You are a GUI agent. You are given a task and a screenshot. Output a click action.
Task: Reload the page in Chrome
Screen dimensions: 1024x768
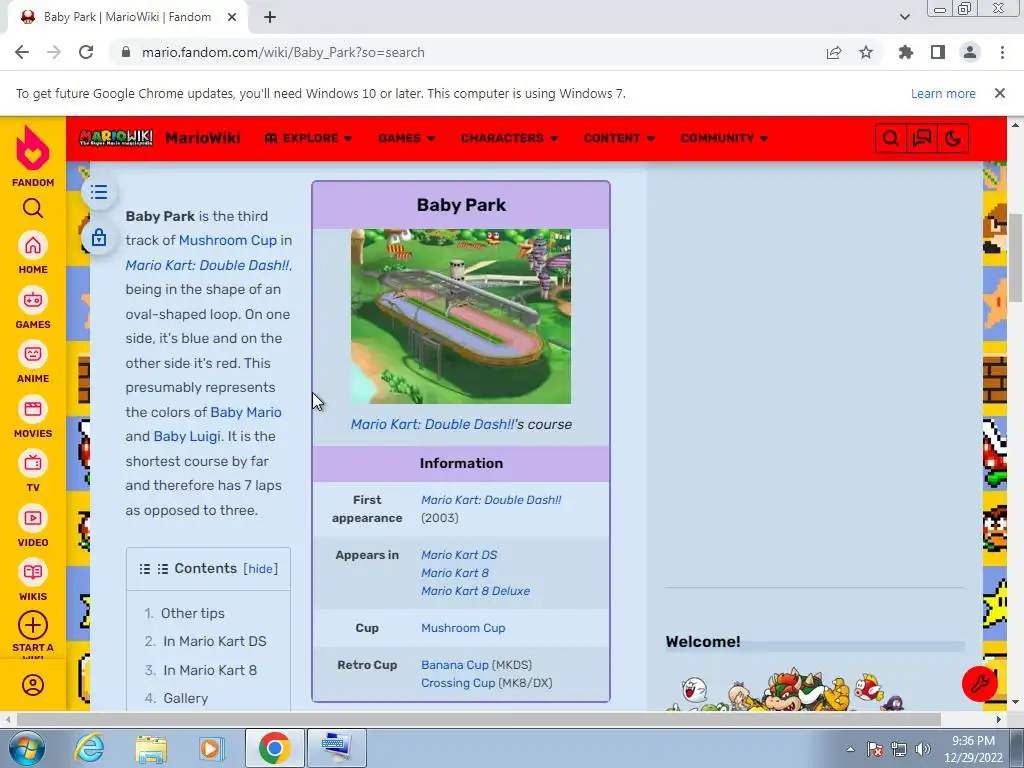pos(86,52)
